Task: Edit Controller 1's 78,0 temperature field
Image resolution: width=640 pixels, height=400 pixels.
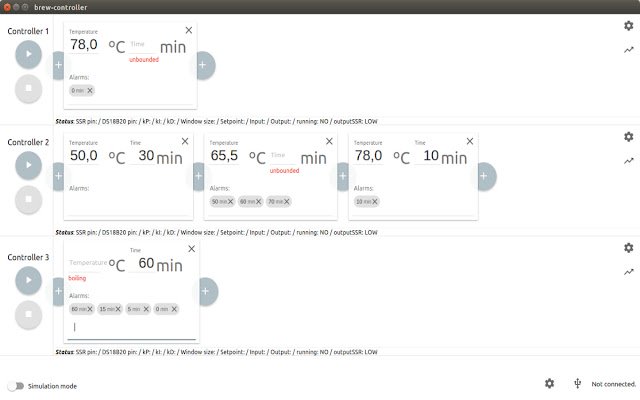Action: point(84,44)
